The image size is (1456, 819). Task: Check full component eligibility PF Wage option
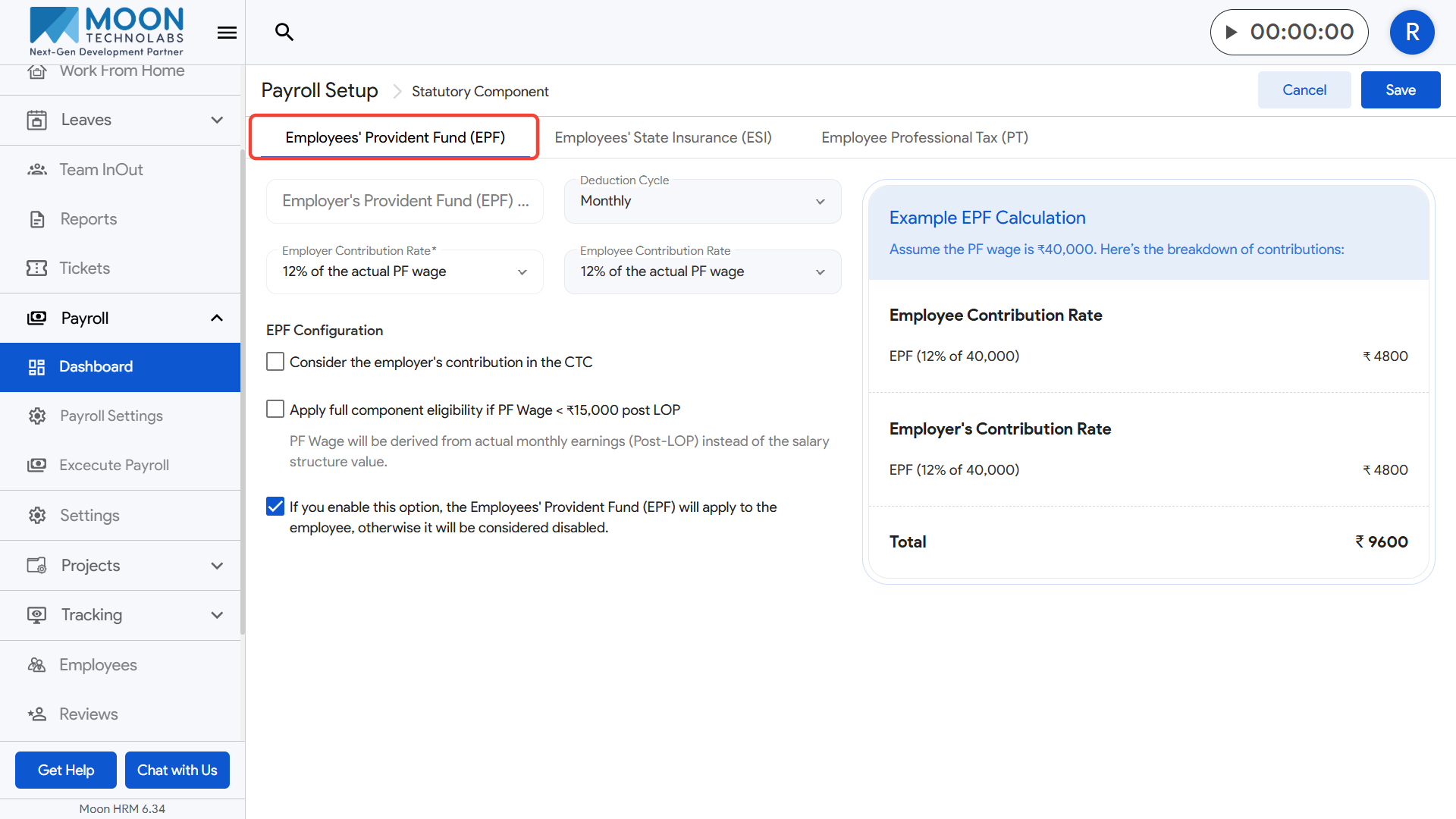click(x=275, y=409)
